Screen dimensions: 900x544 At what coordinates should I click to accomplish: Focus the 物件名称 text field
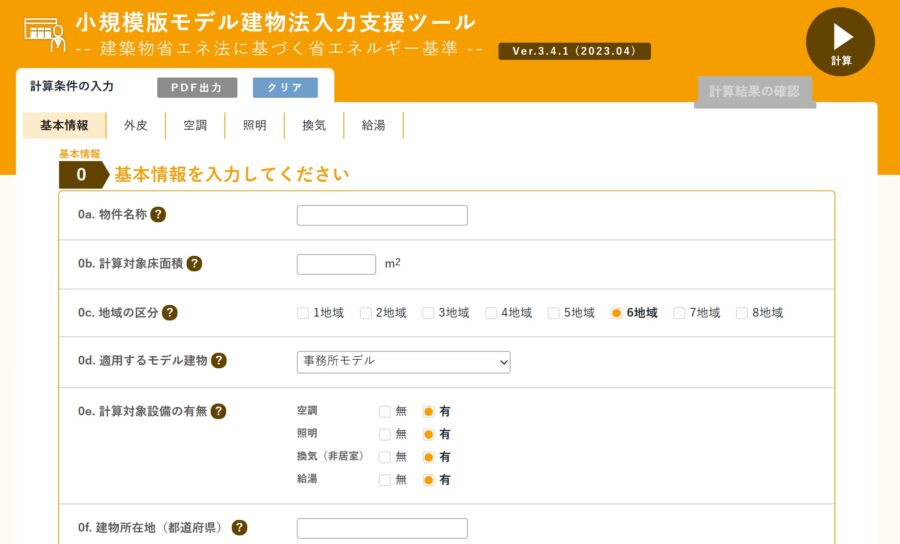click(382, 215)
